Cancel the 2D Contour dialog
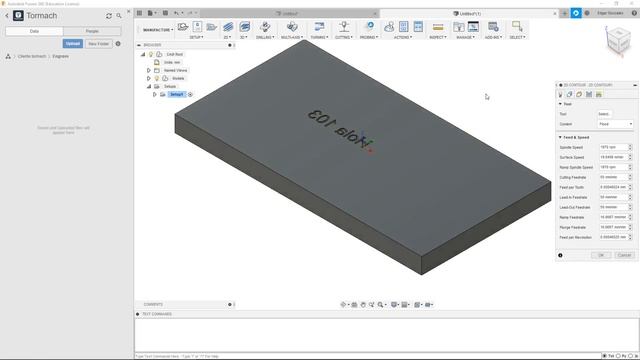Screen dimensions: 640x360 coord(624,255)
